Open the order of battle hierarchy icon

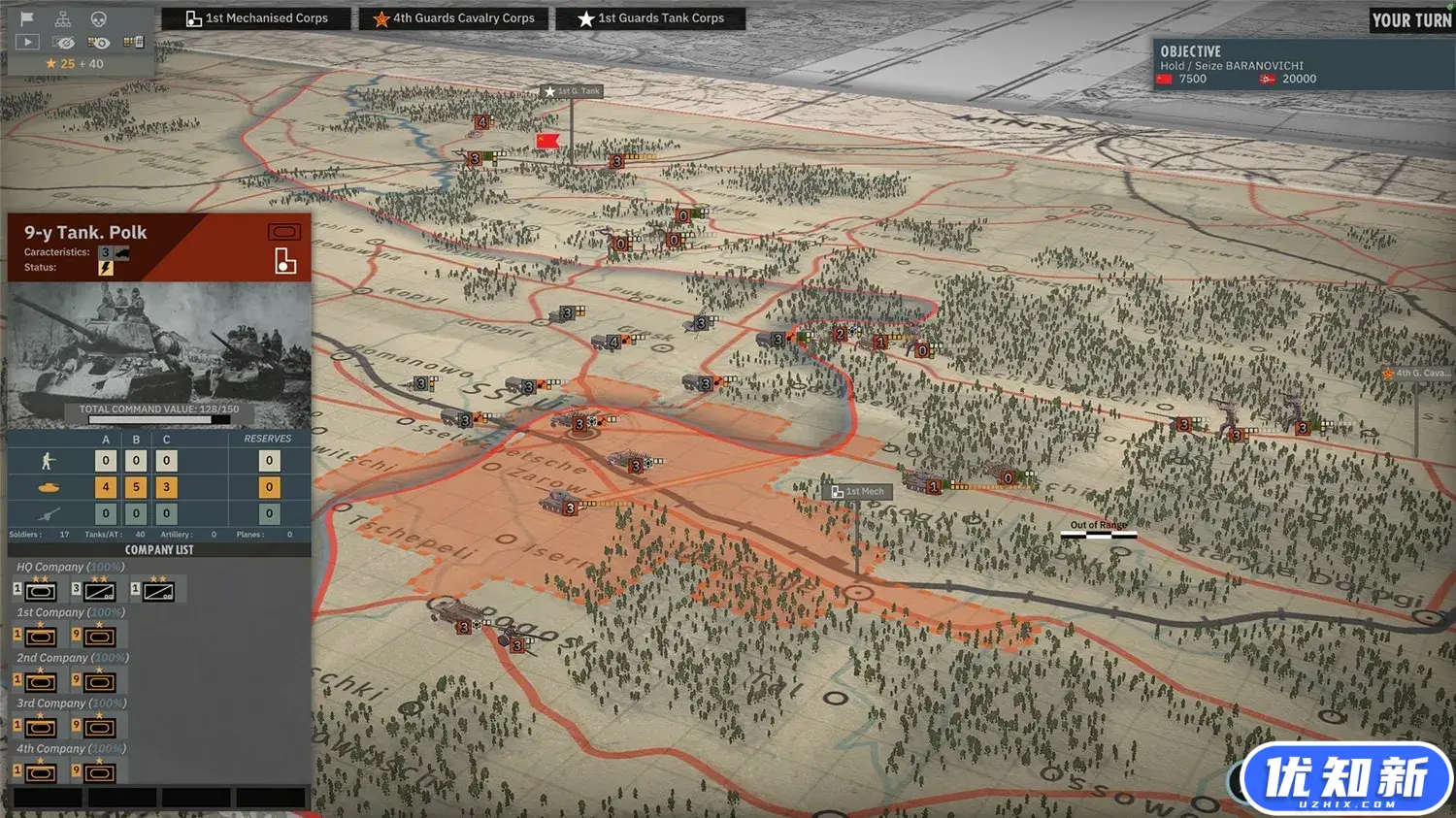pos(63,18)
